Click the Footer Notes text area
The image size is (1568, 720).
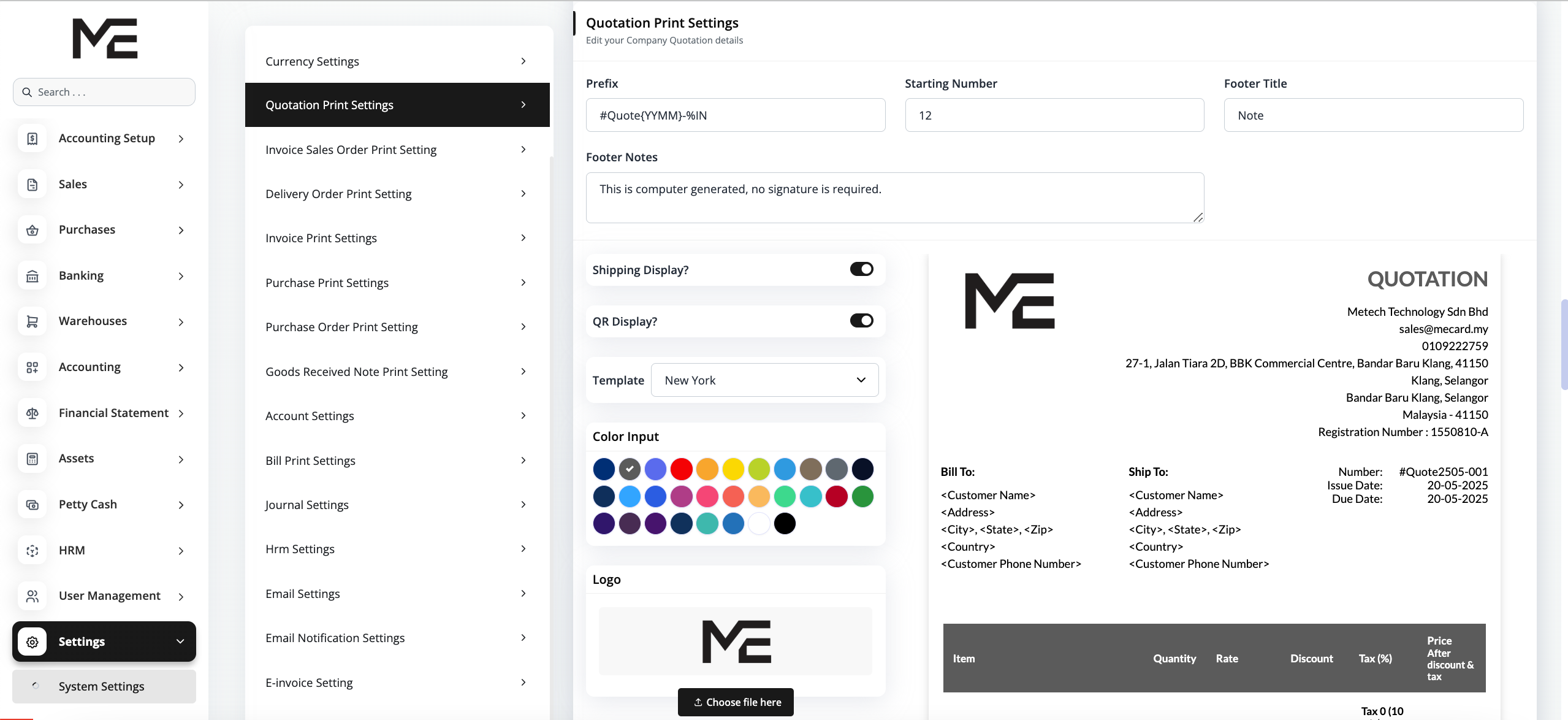[x=894, y=197]
